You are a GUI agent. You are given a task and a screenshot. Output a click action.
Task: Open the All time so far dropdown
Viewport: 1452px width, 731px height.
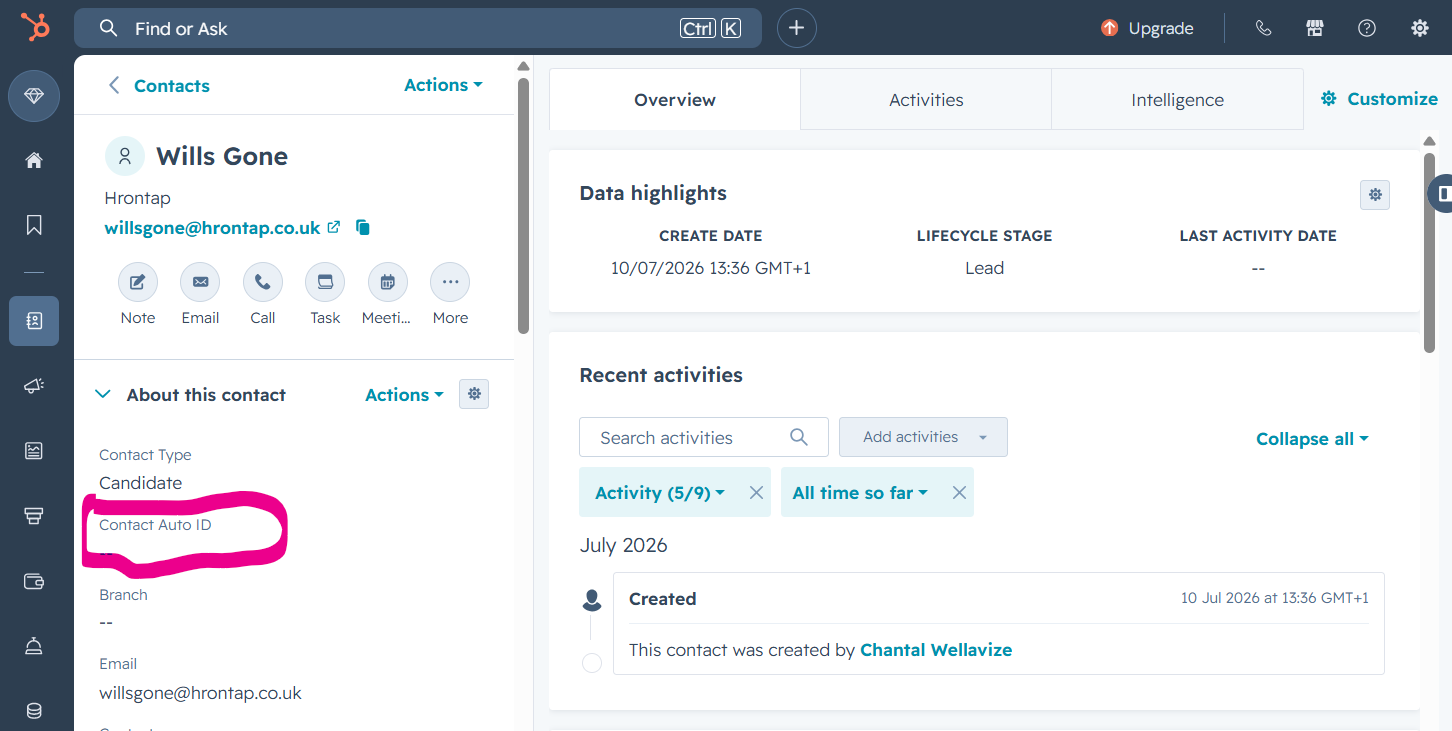(860, 492)
